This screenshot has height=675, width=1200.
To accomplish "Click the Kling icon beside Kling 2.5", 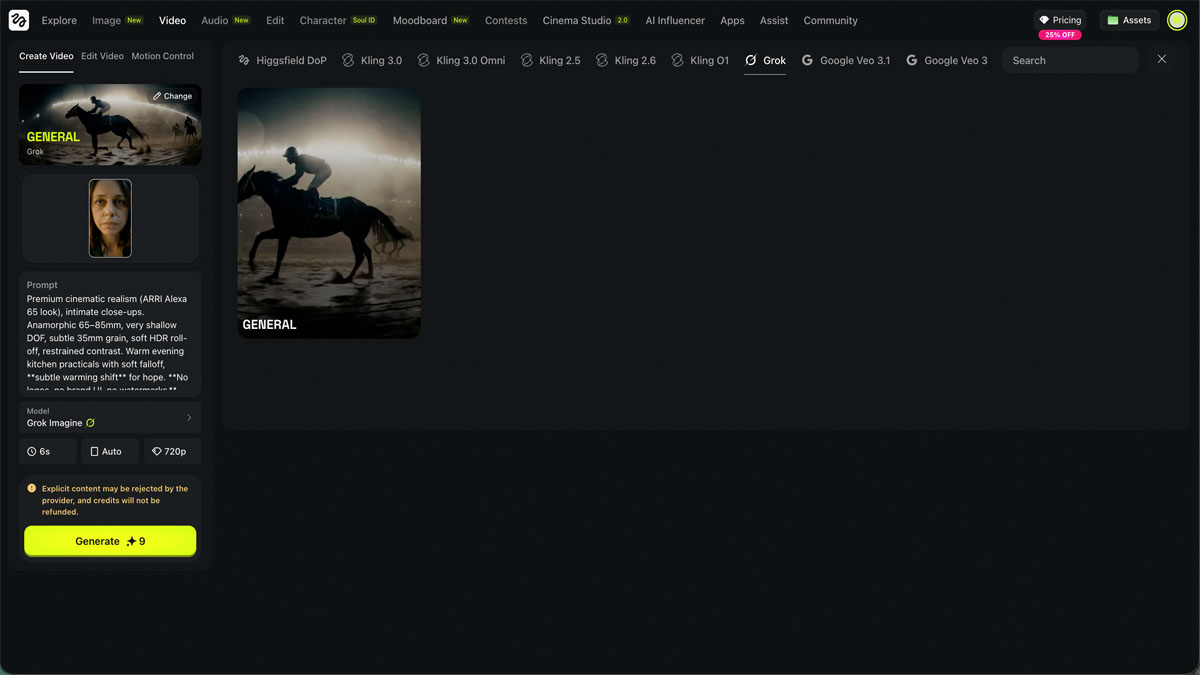I will pos(529,60).
